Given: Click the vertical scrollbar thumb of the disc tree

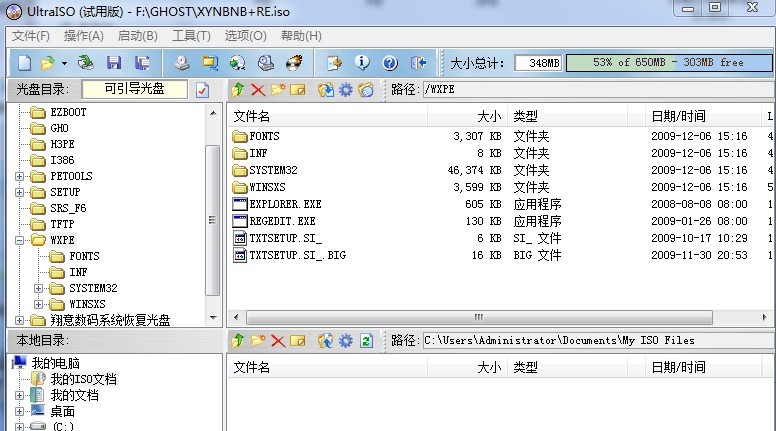Looking at the screenshot, I should point(212,220).
